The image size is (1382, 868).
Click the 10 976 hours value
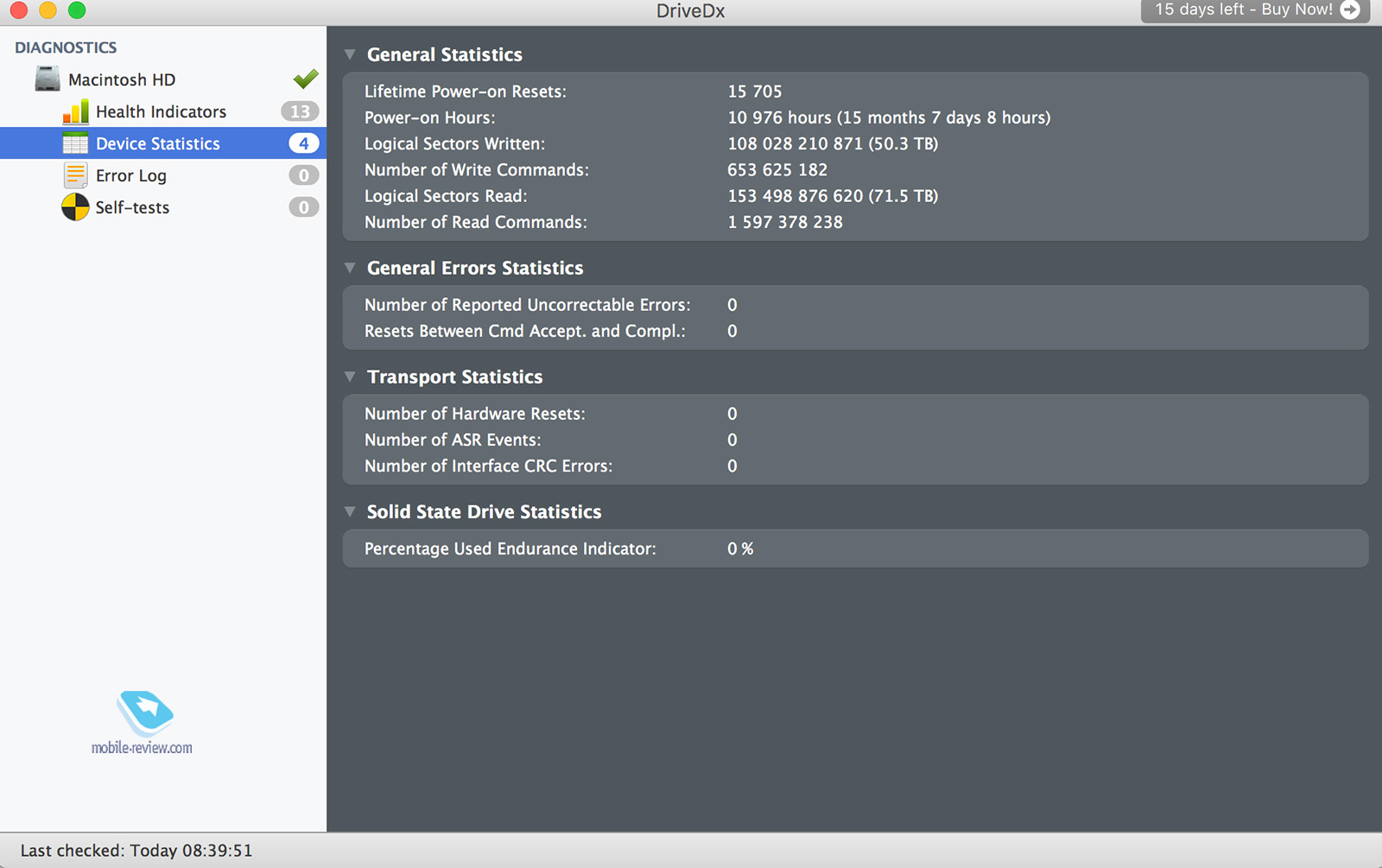pyautogui.click(x=889, y=117)
